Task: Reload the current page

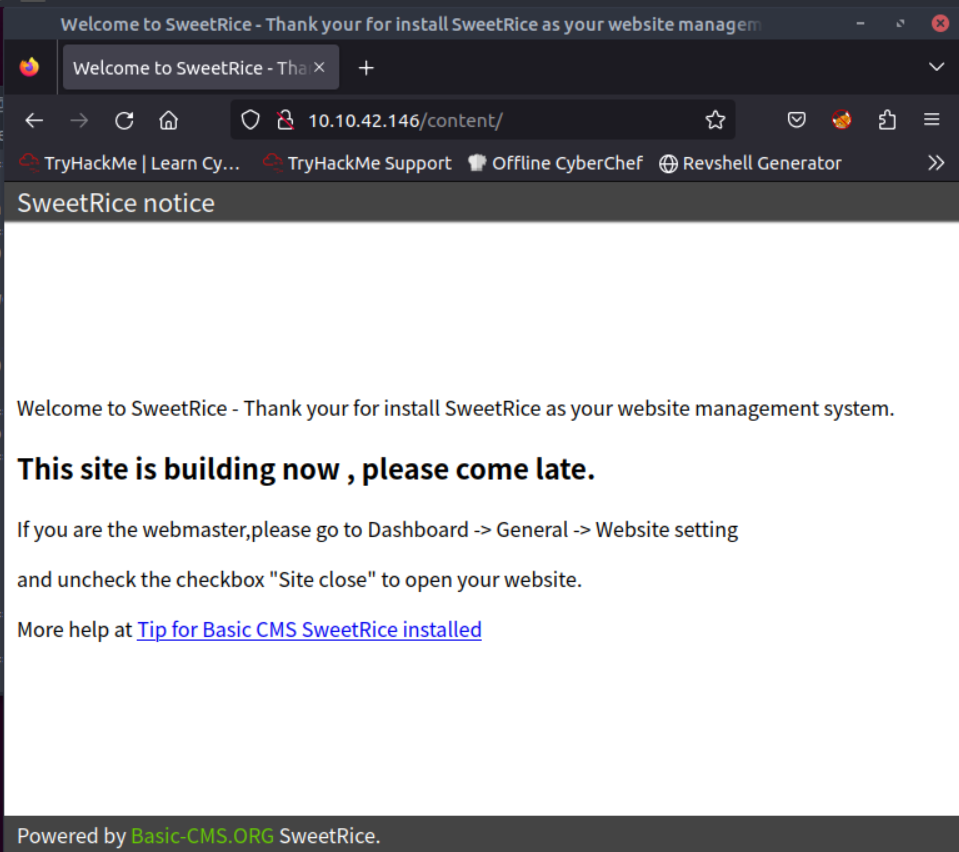Action: click(124, 121)
